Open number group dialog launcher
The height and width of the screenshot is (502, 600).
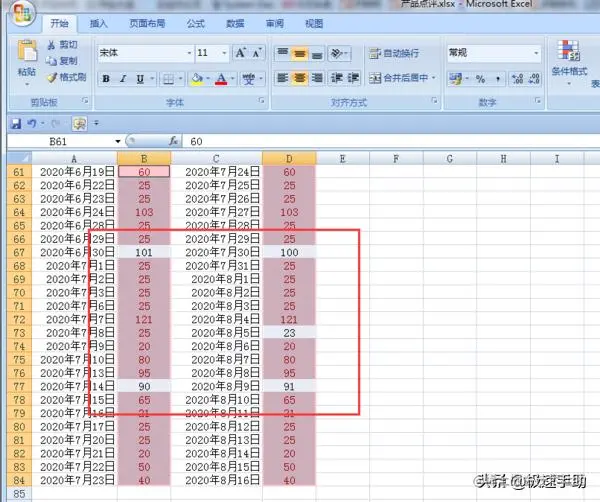(538, 100)
